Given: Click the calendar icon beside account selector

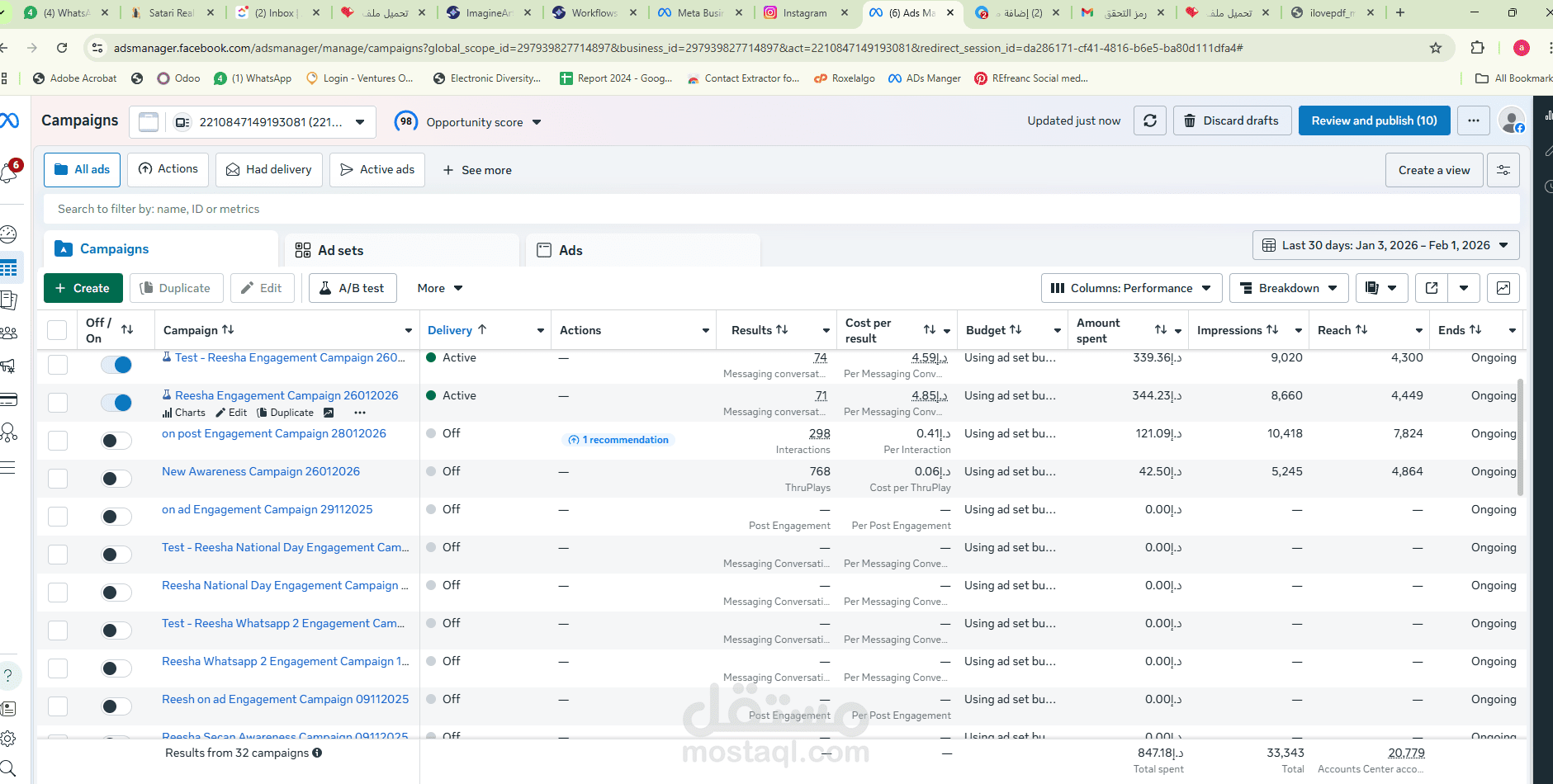Looking at the screenshot, I should point(149,122).
